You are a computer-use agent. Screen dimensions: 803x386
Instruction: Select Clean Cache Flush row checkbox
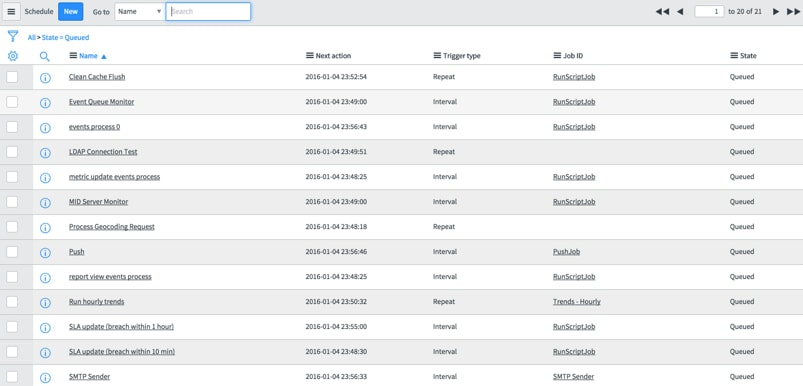click(12, 77)
